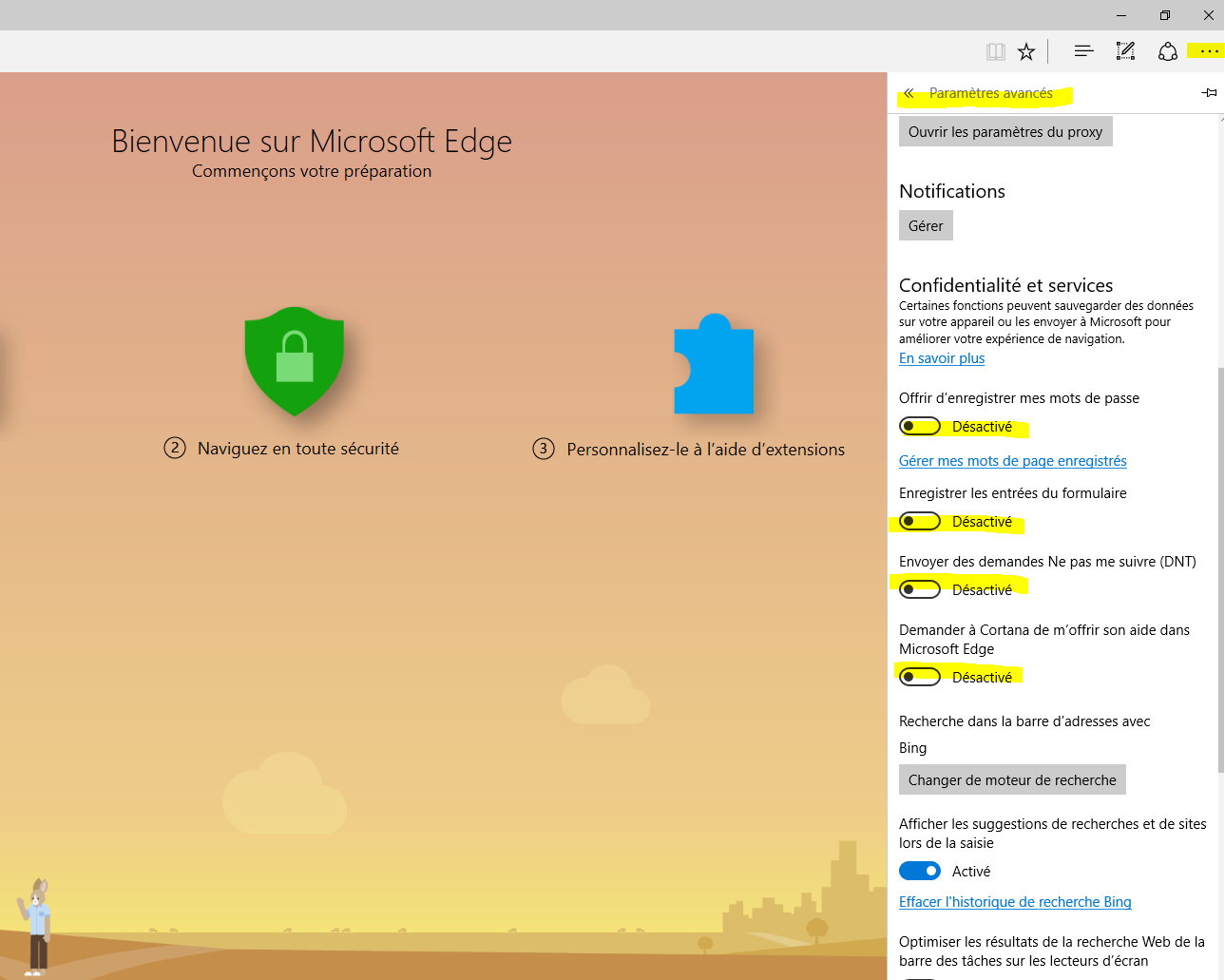
Task: Click the Share icon in toolbar
Action: [1168, 51]
